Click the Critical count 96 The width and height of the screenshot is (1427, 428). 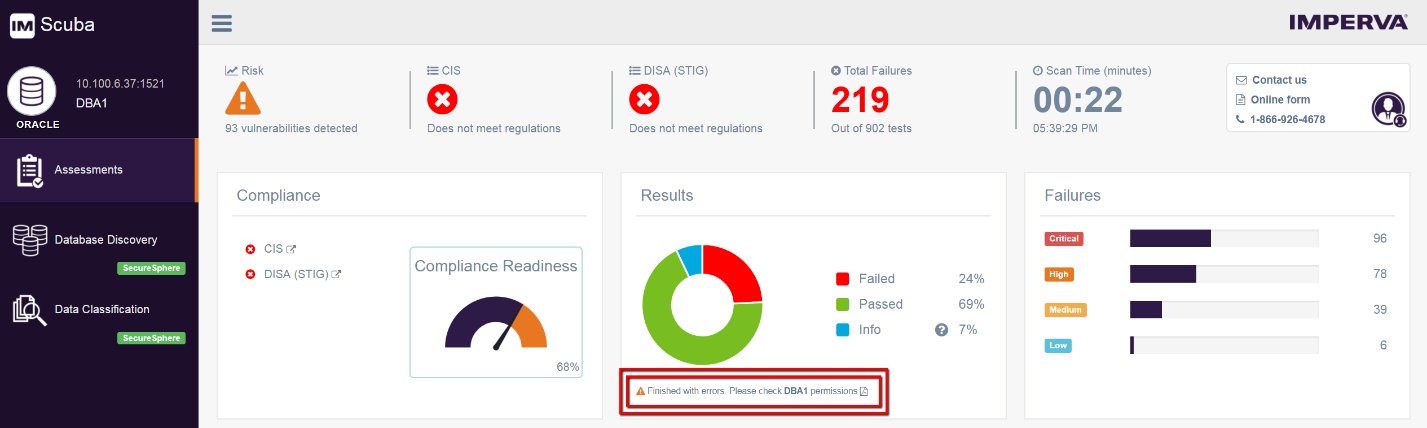click(1380, 238)
